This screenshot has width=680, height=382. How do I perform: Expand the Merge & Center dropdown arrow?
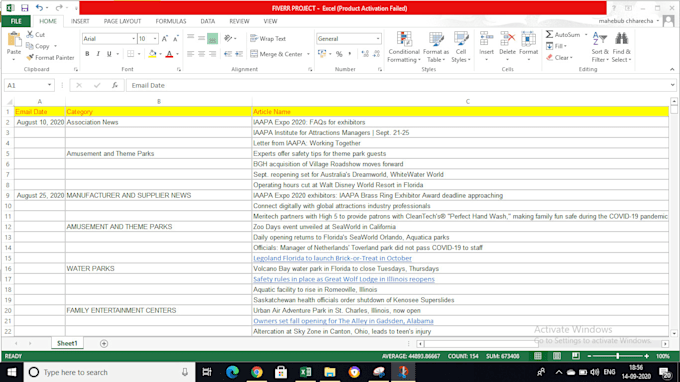[x=308, y=54]
